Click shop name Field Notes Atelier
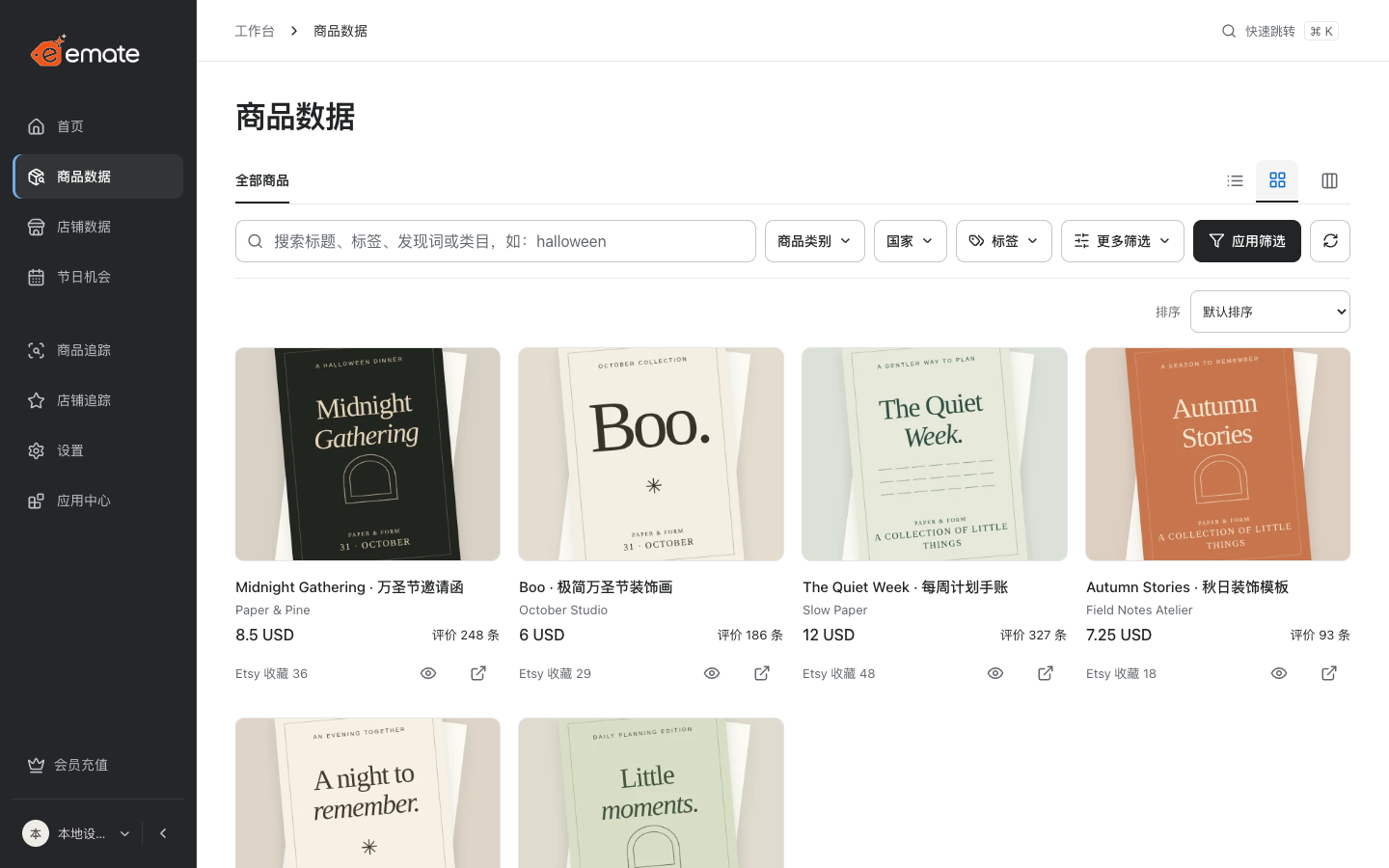The width and height of the screenshot is (1389, 868). click(1139, 610)
